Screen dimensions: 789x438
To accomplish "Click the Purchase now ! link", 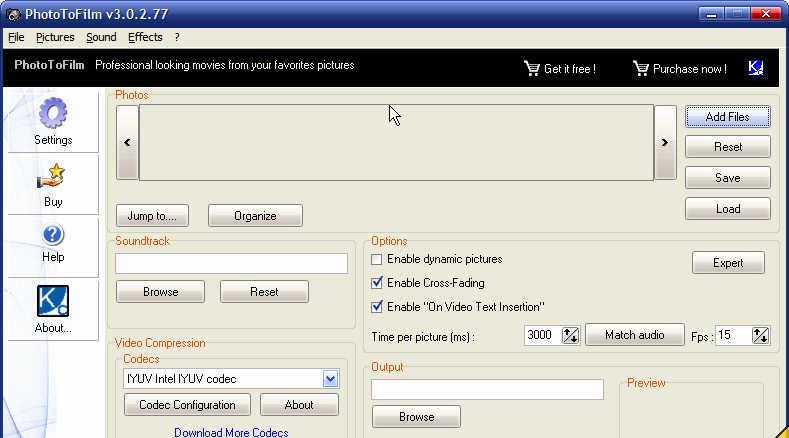I will [690, 69].
